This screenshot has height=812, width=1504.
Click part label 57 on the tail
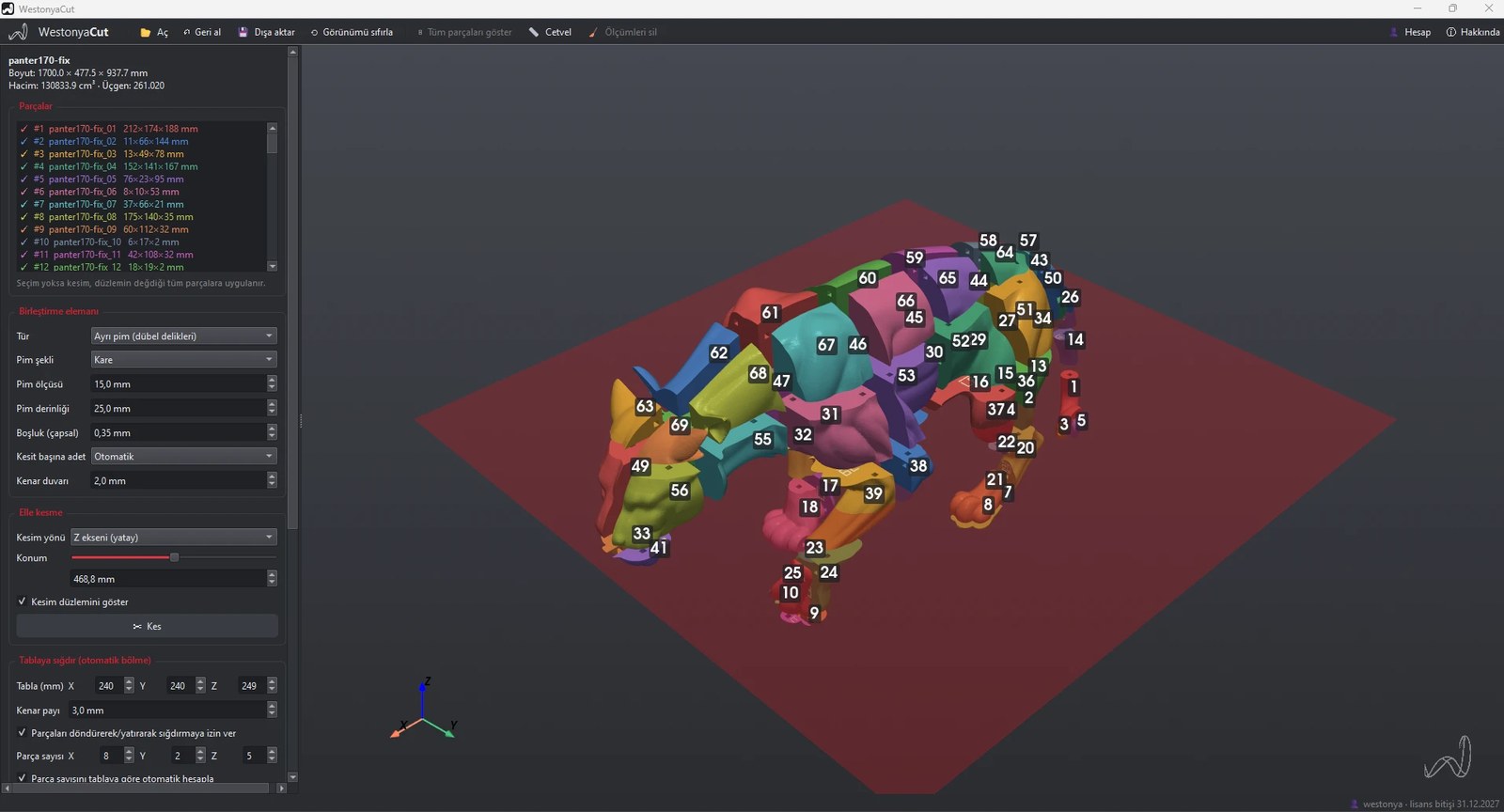tap(1028, 241)
